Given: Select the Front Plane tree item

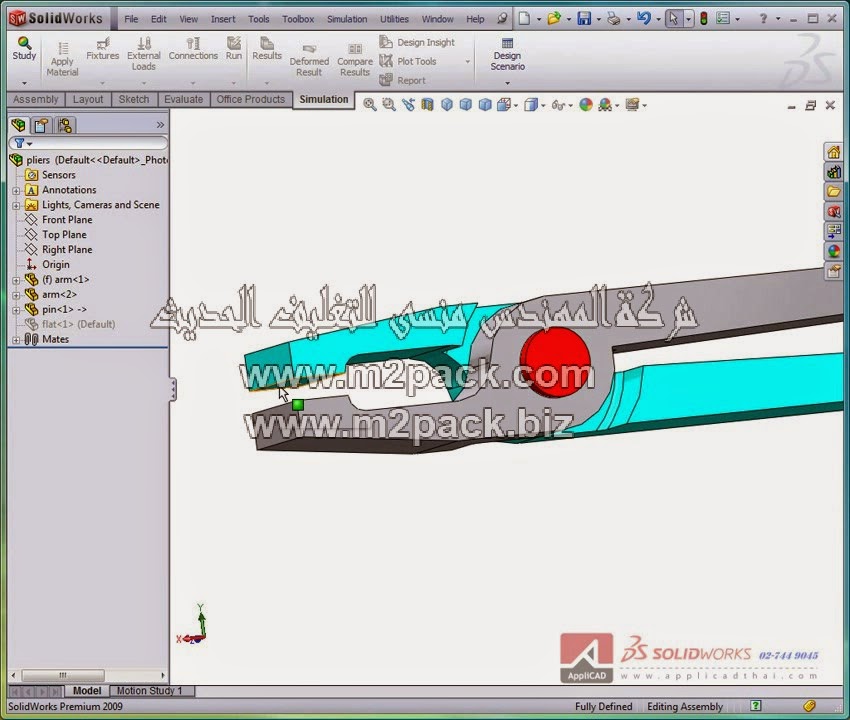Looking at the screenshot, I should point(67,220).
